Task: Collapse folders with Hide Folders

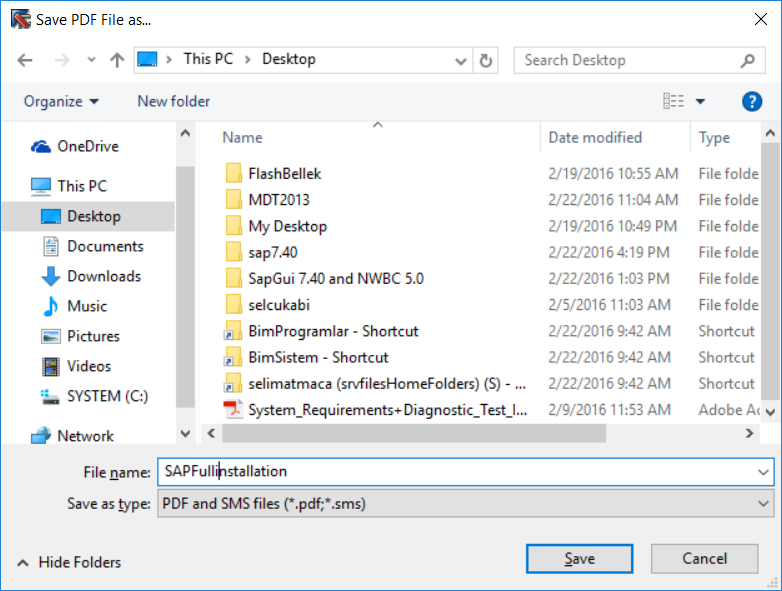Action: click(69, 562)
